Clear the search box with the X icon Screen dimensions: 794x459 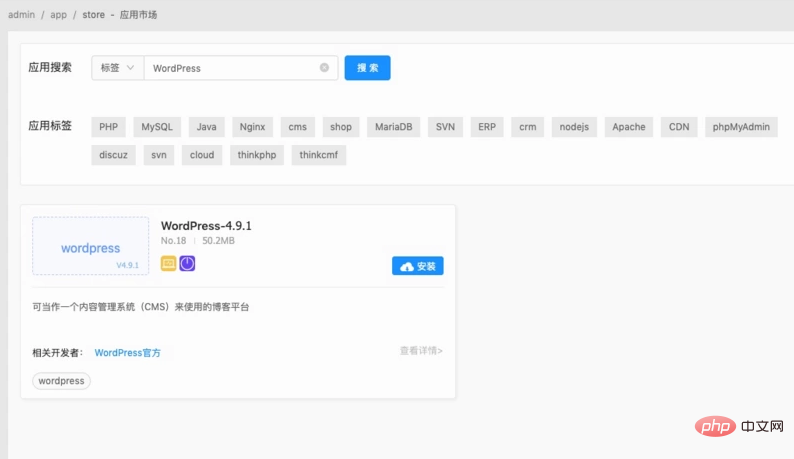click(x=324, y=68)
